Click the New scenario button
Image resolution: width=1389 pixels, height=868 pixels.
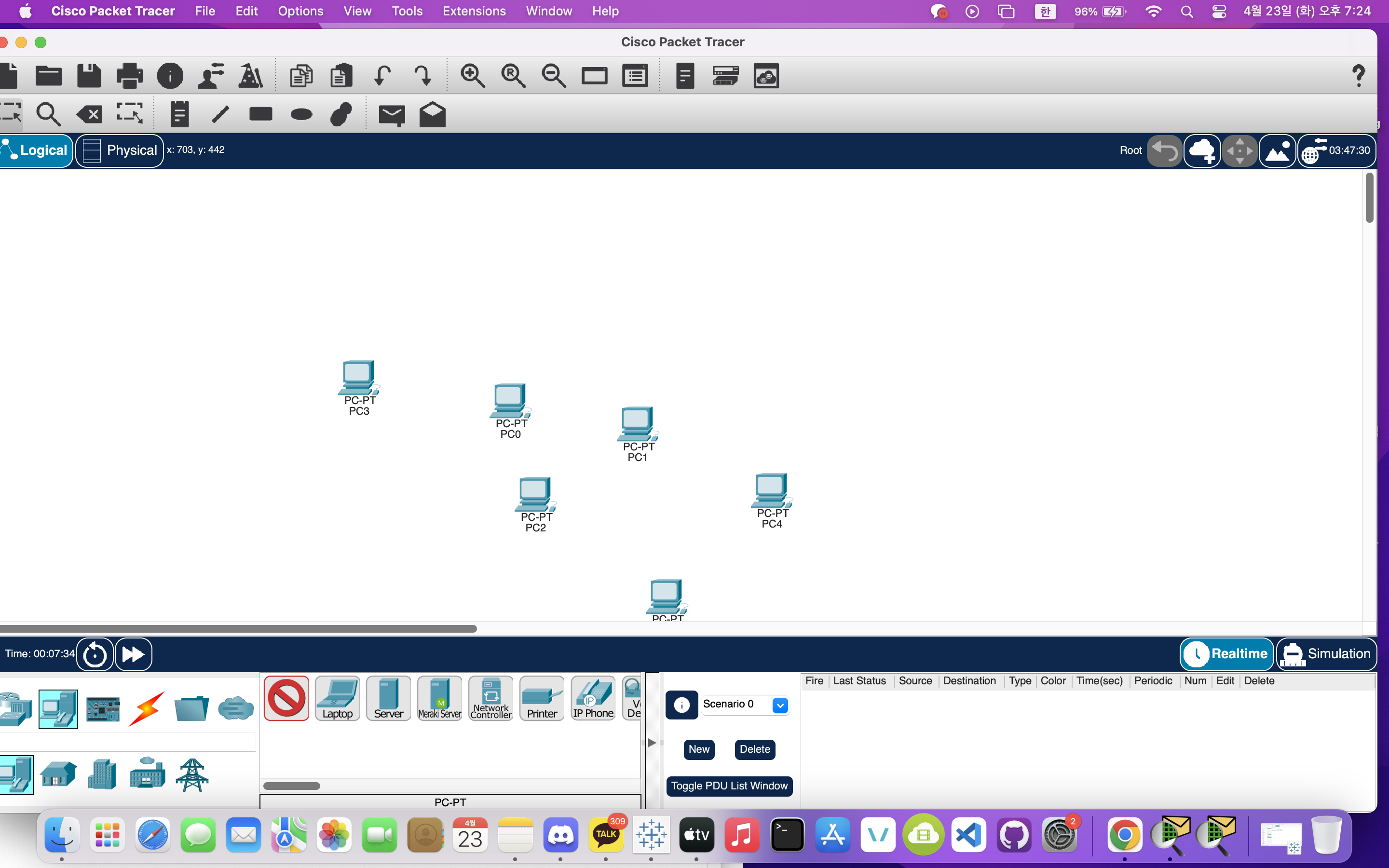click(698, 749)
